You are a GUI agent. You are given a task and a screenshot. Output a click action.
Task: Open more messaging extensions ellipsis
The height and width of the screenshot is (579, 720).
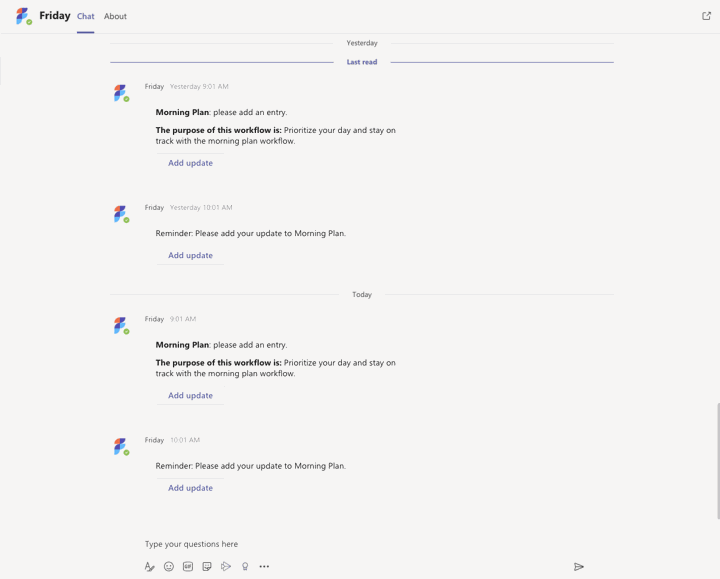264,567
